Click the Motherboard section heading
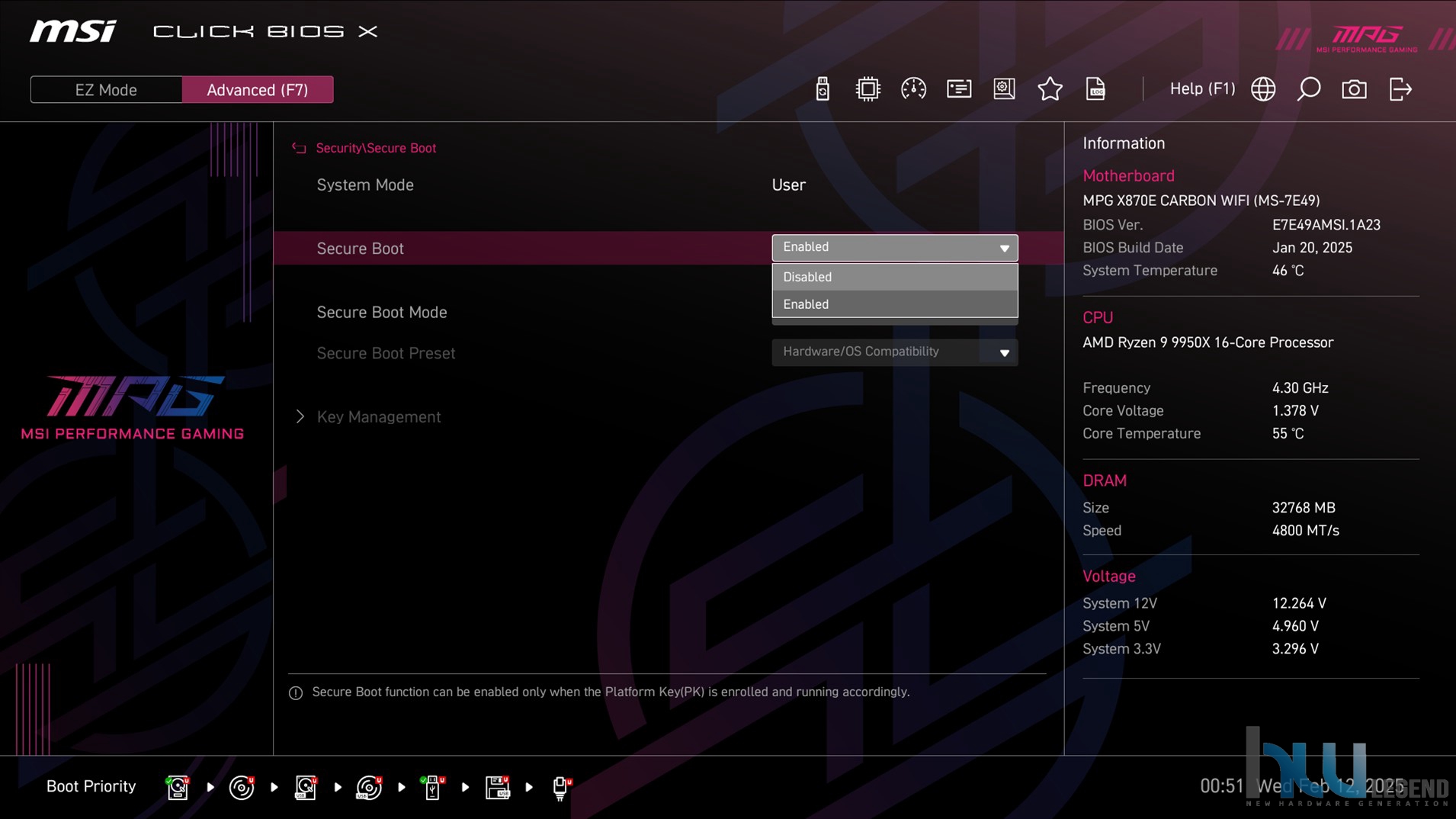This screenshot has height=819, width=1456. pos(1128,176)
